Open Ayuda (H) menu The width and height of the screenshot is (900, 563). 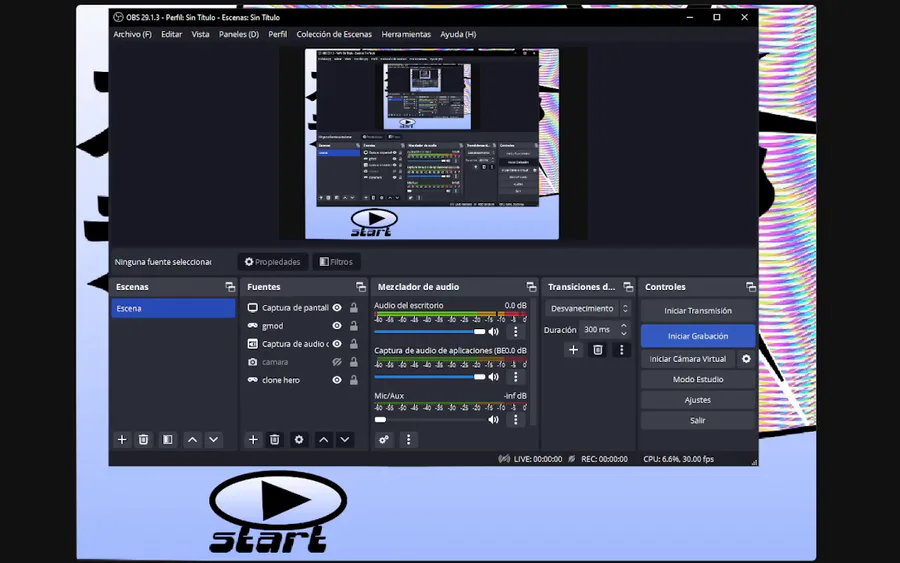pyautogui.click(x=458, y=34)
